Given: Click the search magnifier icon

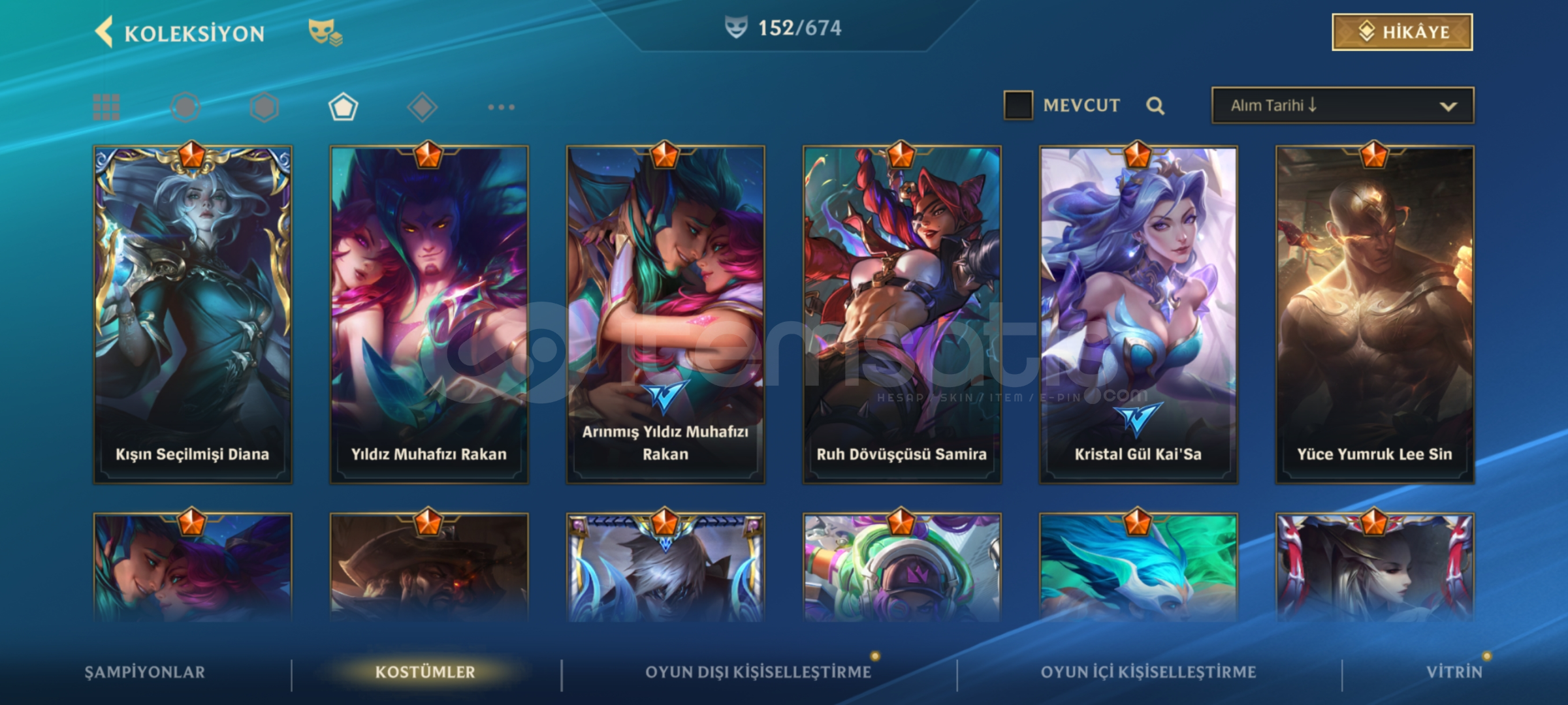Looking at the screenshot, I should click(x=1155, y=106).
